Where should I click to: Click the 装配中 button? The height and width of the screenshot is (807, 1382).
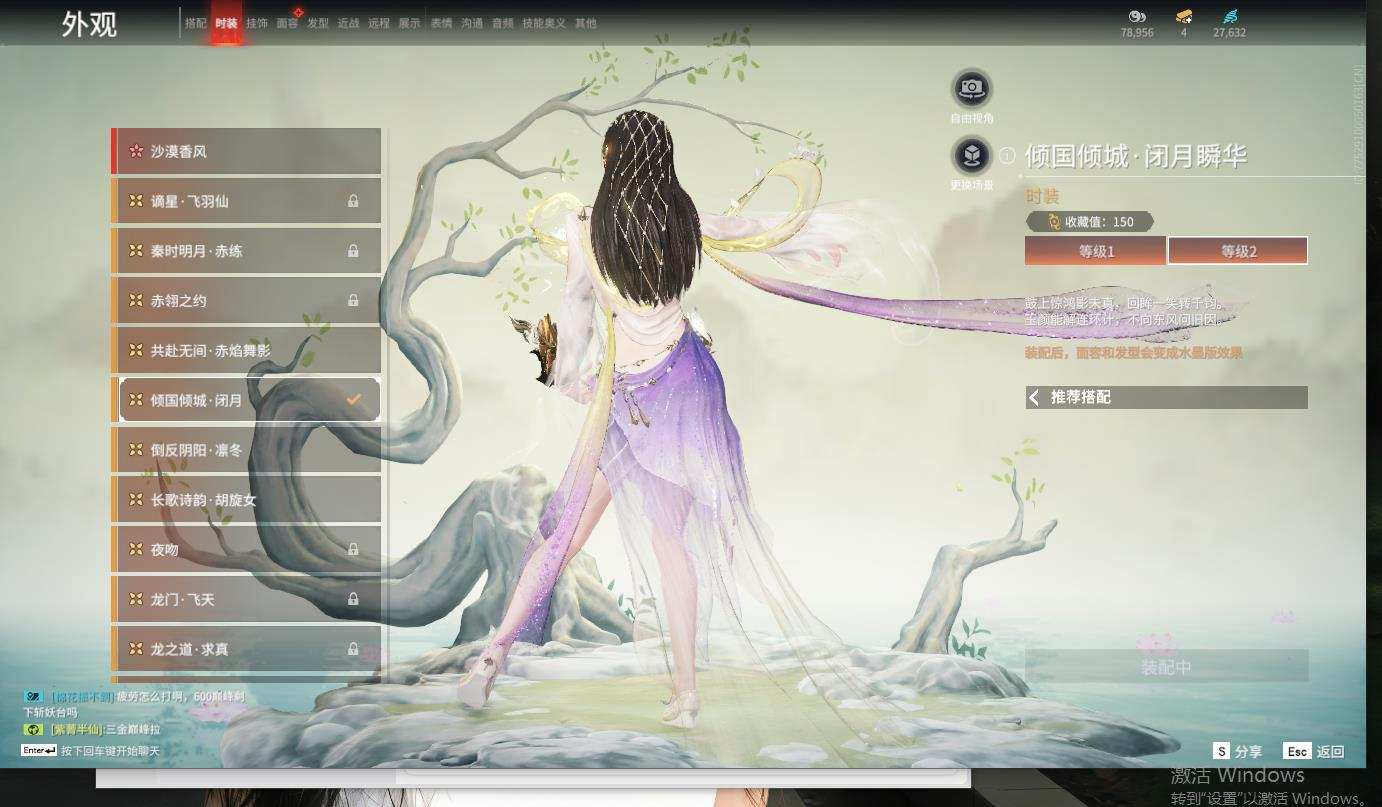tap(1166, 666)
